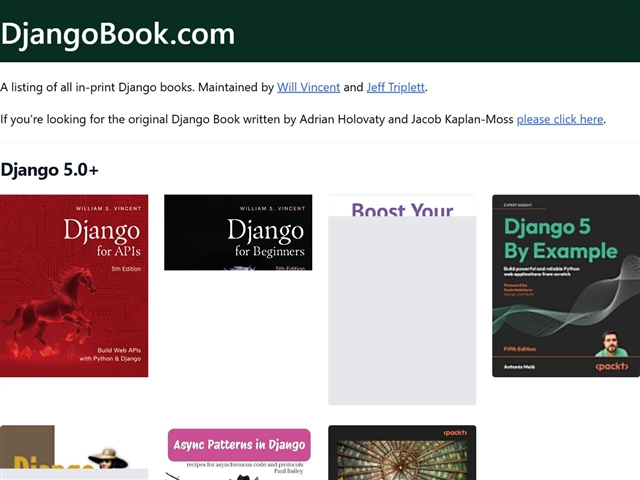Viewport: 640px width, 480px height.
Task: Open the Will Vincent link
Action: pos(309,87)
